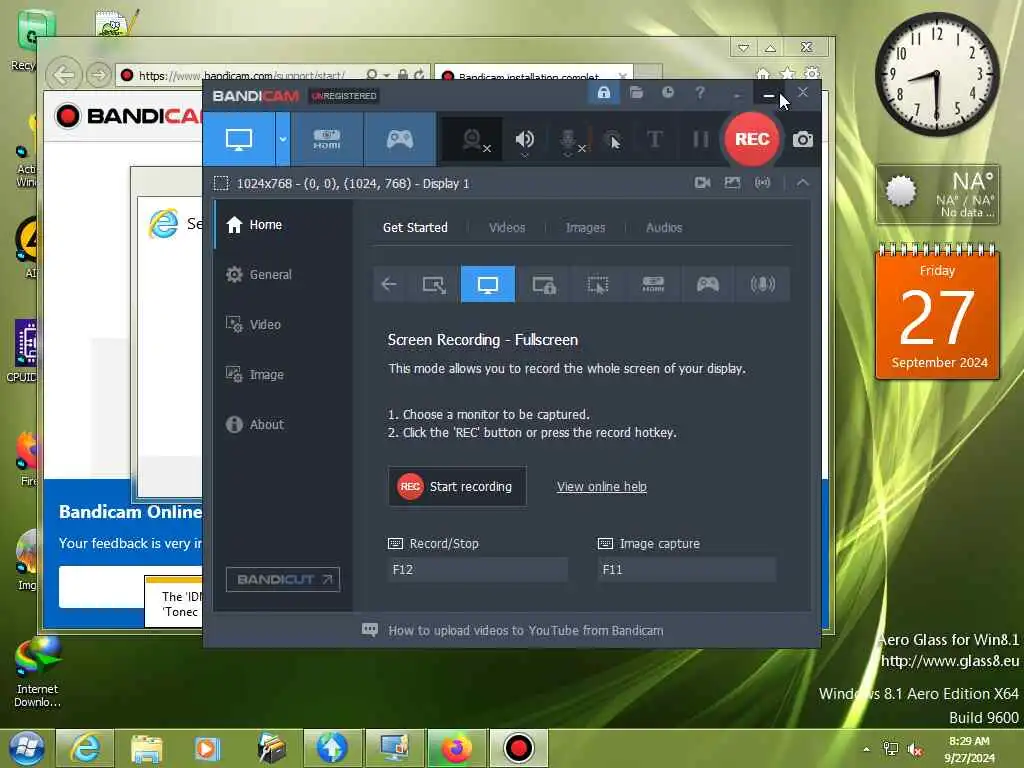The width and height of the screenshot is (1024, 768).
Task: Show hidden tray icons arrow
Action: (x=866, y=749)
